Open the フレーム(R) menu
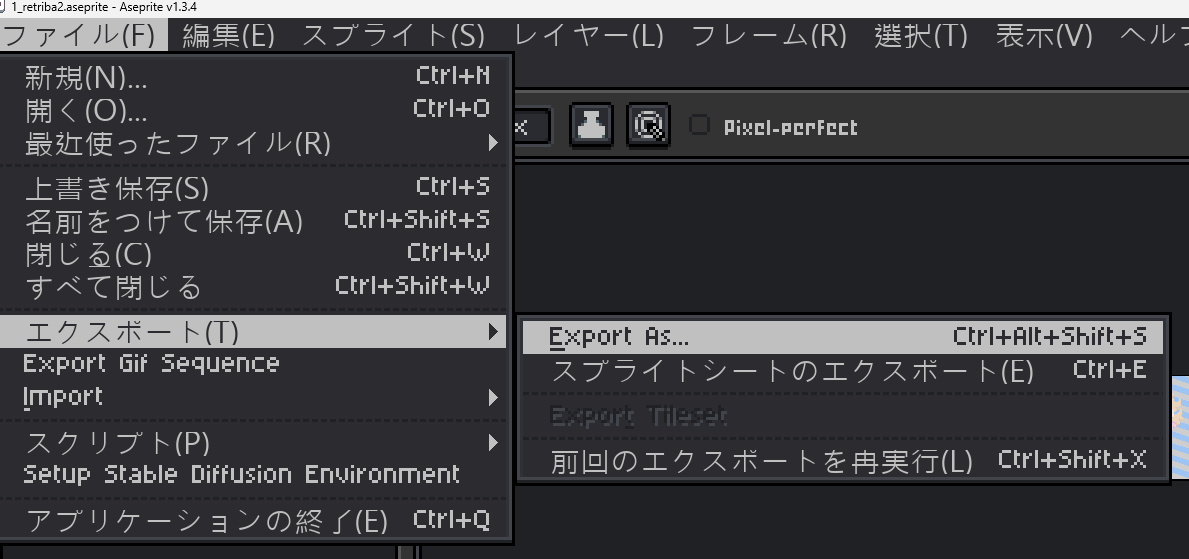The image size is (1189, 559). (x=769, y=35)
